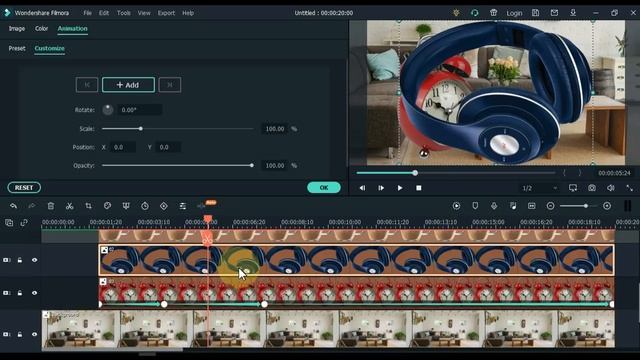640x360 pixels.
Task: Click the subtitle/caption icon in timeline toolbar
Action: 531,206
